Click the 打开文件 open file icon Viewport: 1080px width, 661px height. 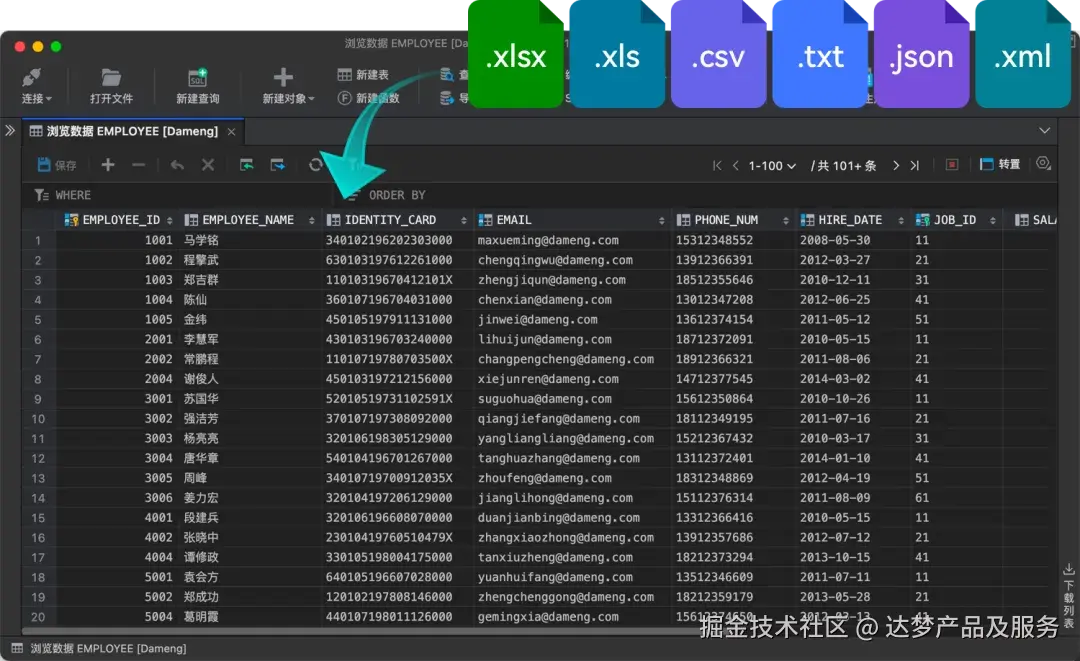click(111, 78)
